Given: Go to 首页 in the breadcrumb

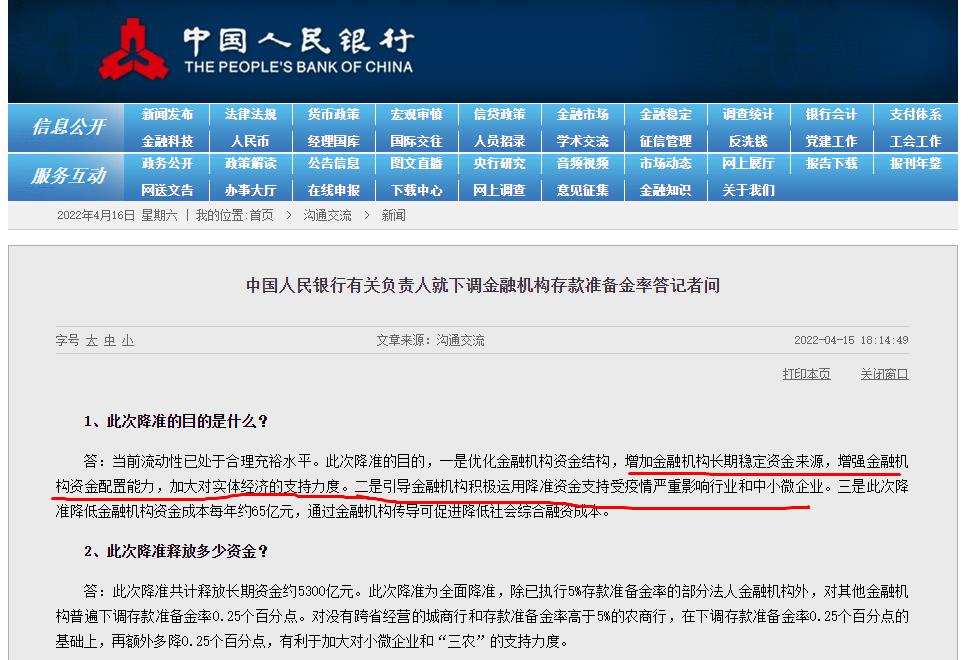Looking at the screenshot, I should 261,215.
